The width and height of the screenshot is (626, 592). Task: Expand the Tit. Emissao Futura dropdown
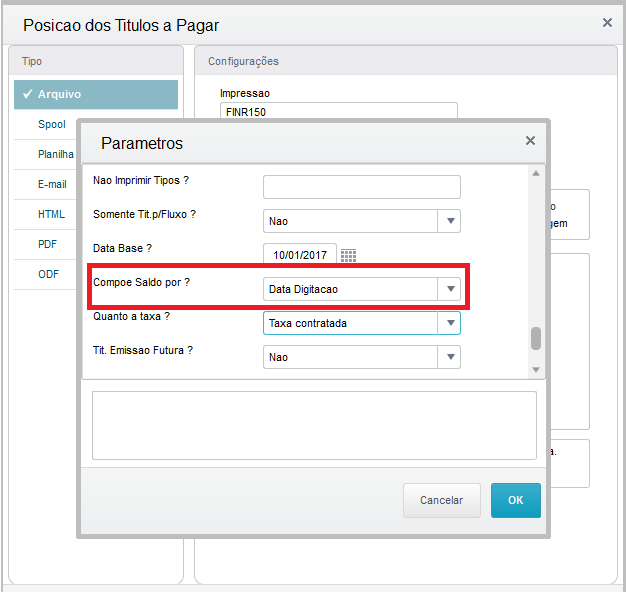pos(450,357)
